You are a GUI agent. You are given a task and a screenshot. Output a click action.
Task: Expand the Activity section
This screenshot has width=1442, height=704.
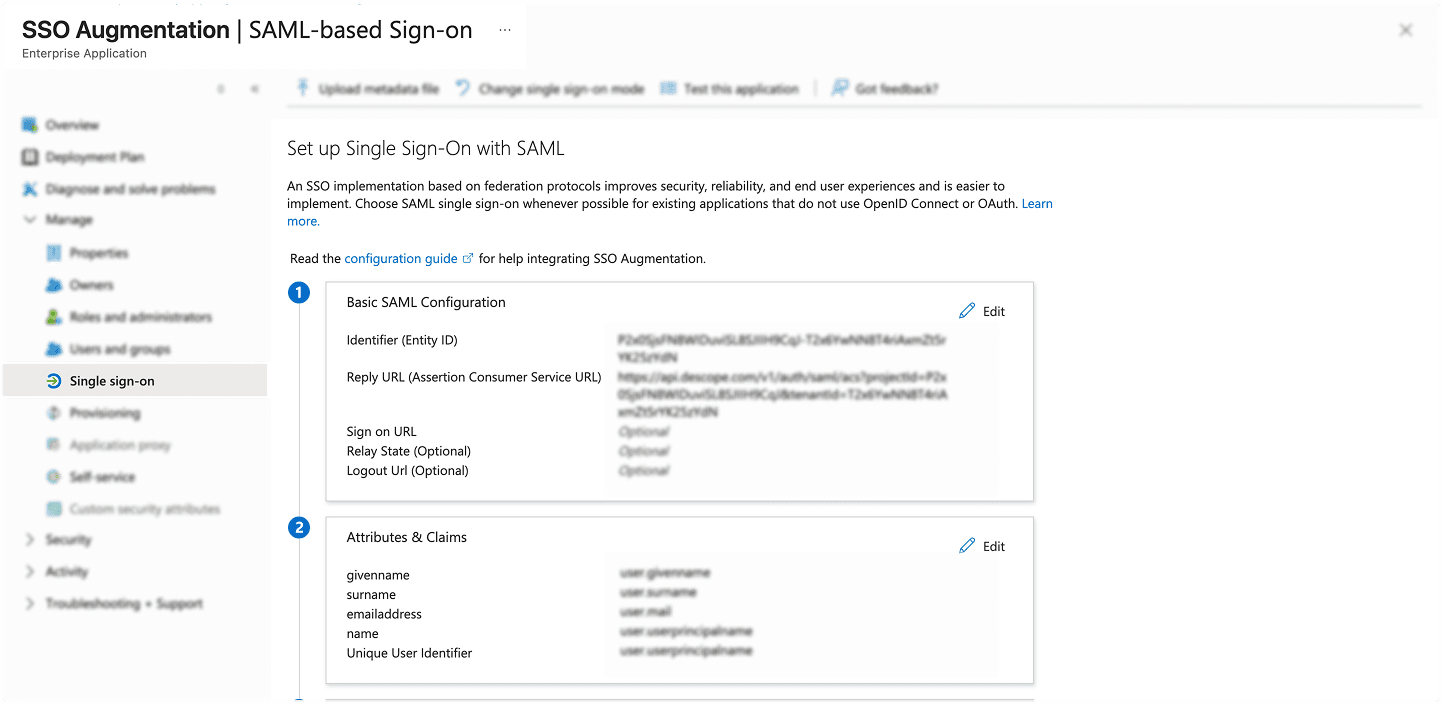29,572
